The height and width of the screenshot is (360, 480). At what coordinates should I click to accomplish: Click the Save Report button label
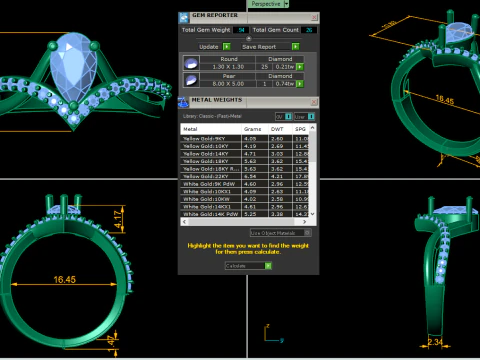point(259,47)
